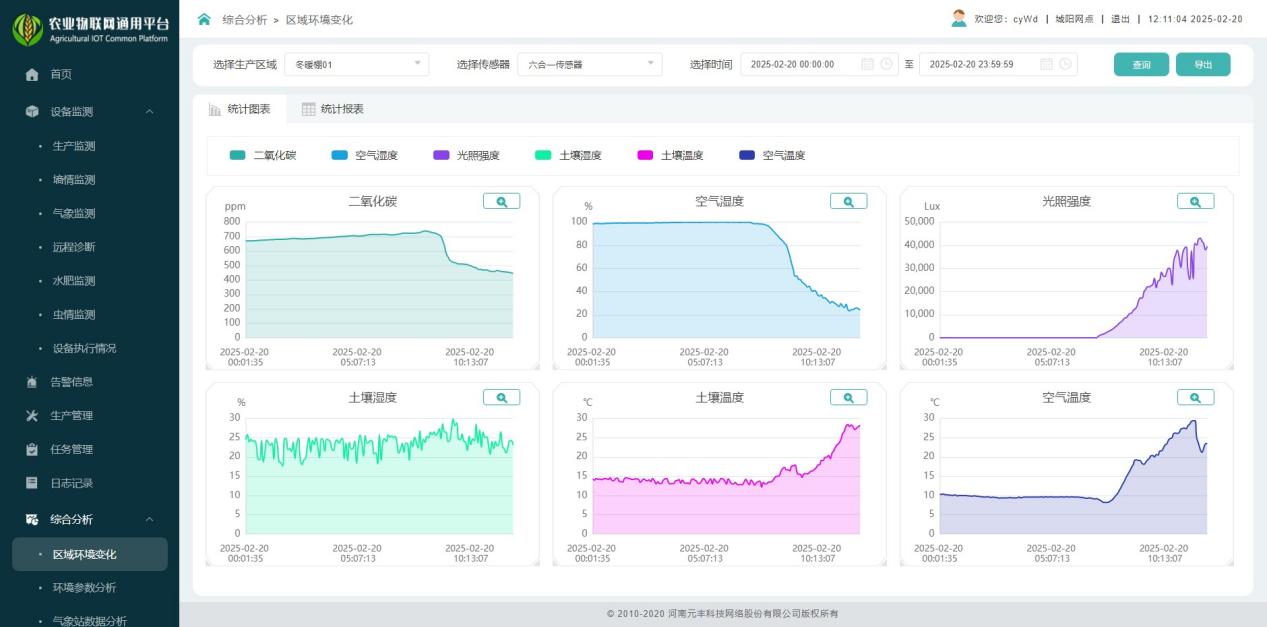The width and height of the screenshot is (1267, 627).
Task: Click the magnifier icon on 光照强度 chart
Action: (1195, 201)
